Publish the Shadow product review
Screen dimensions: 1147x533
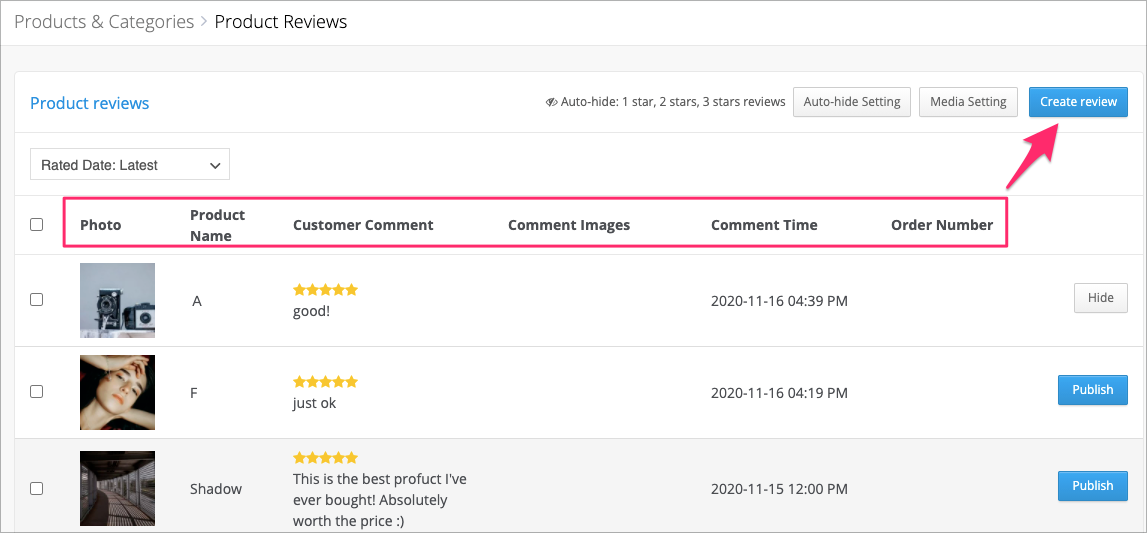point(1093,485)
